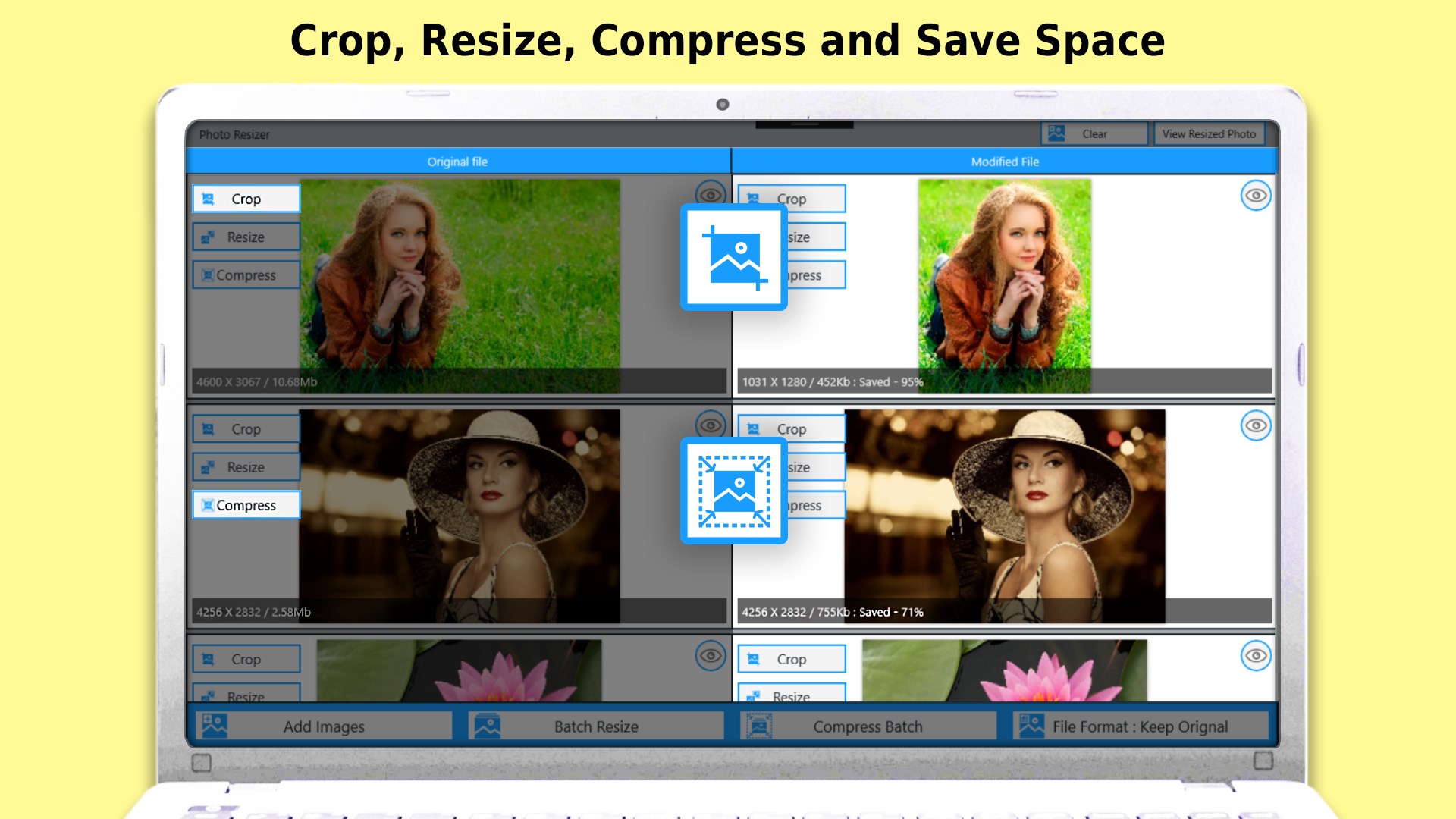Click Crop for the grass girl original
1456x819 pixels.
pos(246,199)
